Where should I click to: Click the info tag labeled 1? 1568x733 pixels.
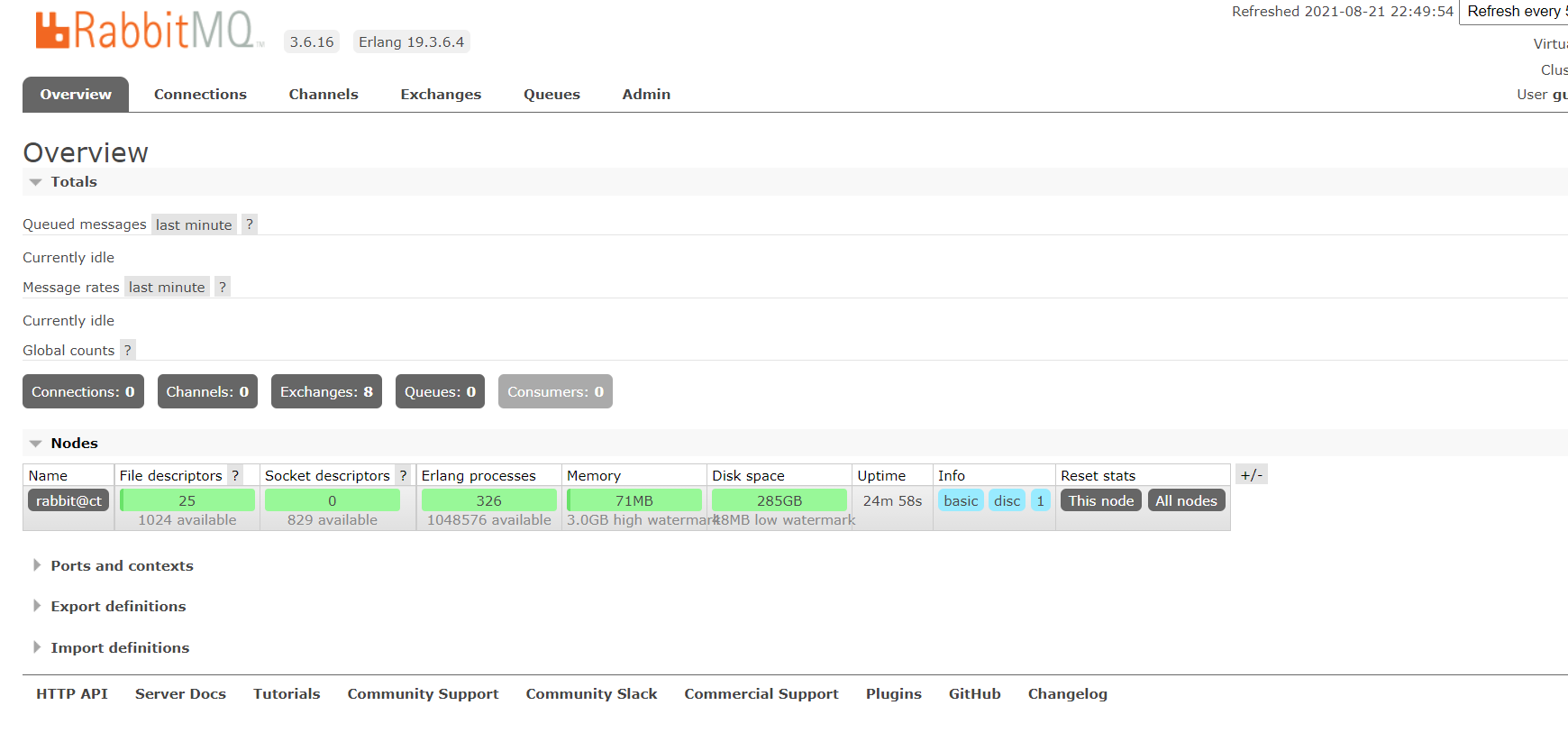tap(1040, 500)
